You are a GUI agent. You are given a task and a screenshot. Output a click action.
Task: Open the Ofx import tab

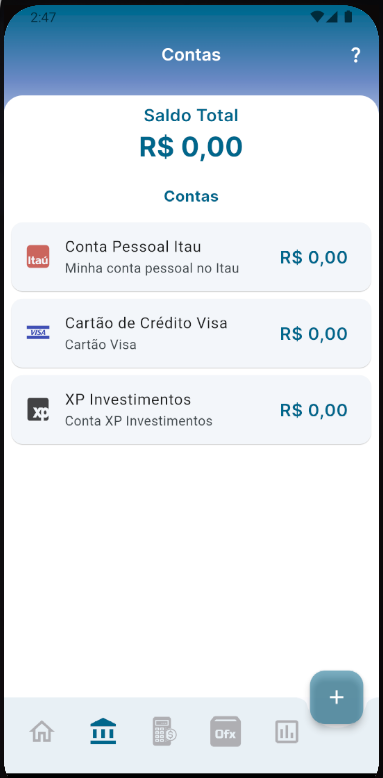coord(226,731)
